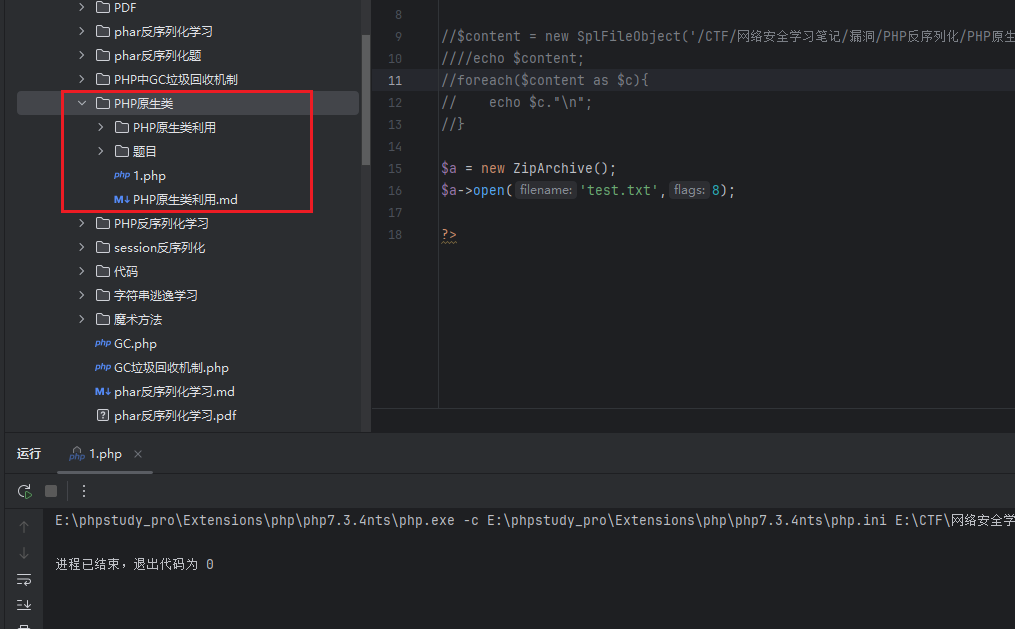The image size is (1015, 629).
Task: Toggle soft-wrap in the console output
Action: coord(24,579)
